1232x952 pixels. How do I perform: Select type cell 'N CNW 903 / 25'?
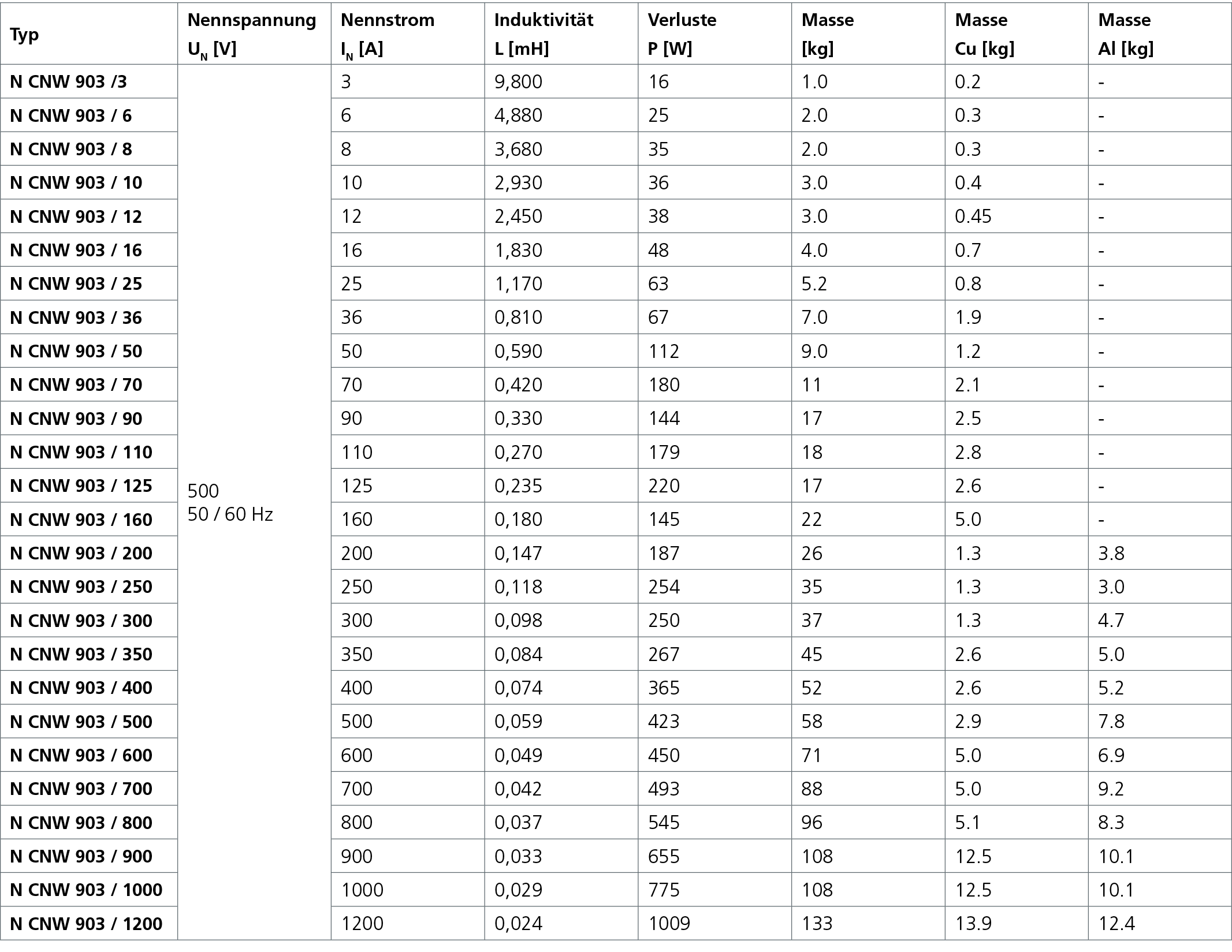pos(89,283)
